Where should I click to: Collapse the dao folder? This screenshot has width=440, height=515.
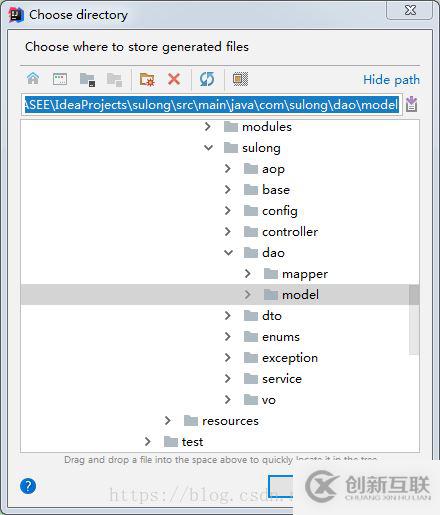click(228, 253)
